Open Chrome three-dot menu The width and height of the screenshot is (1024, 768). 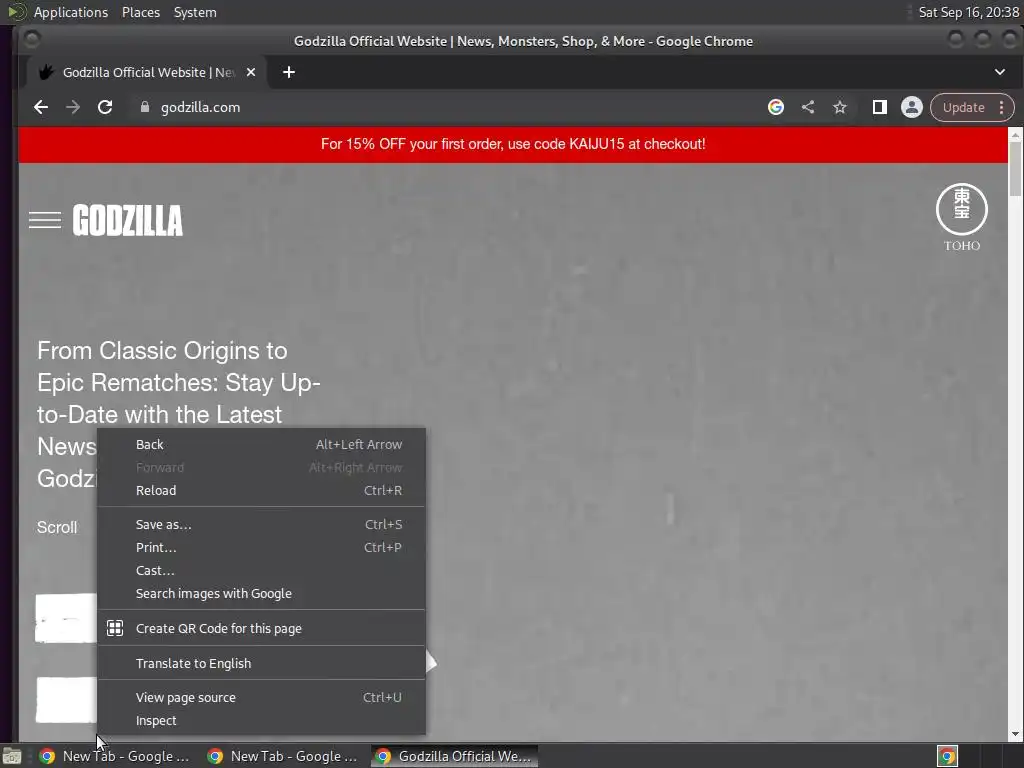pos(1002,107)
